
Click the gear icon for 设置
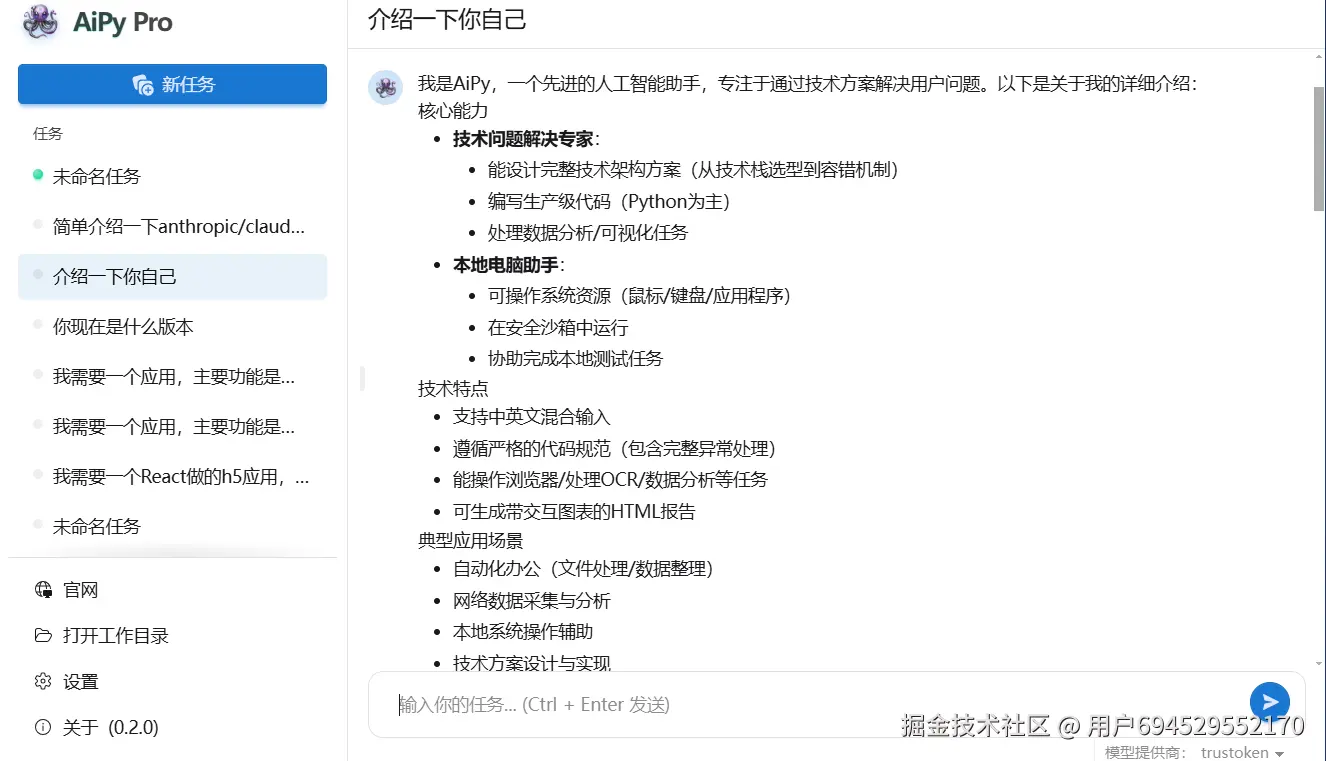[x=43, y=682]
